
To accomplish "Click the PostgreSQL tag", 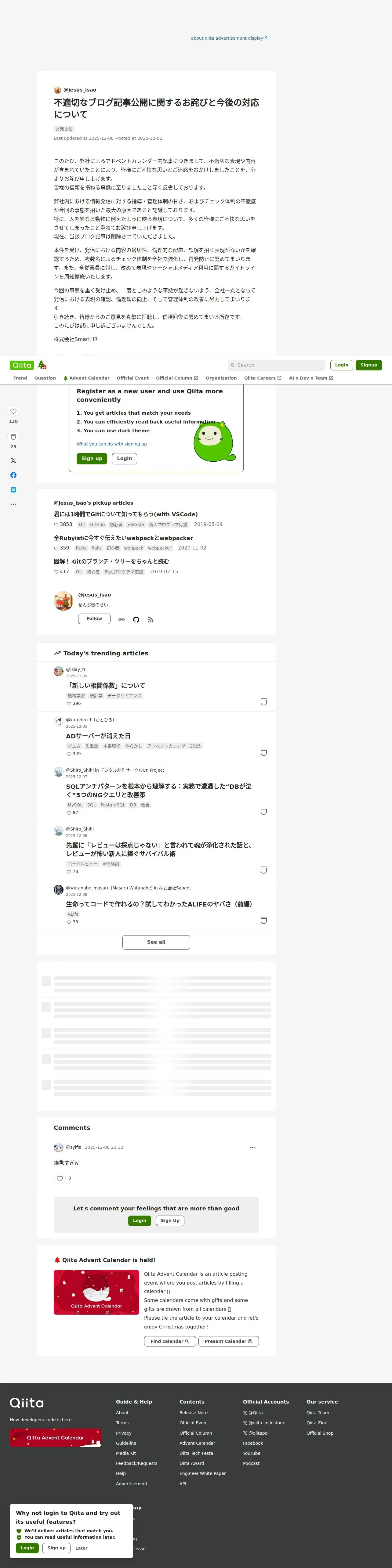I will pos(113,805).
